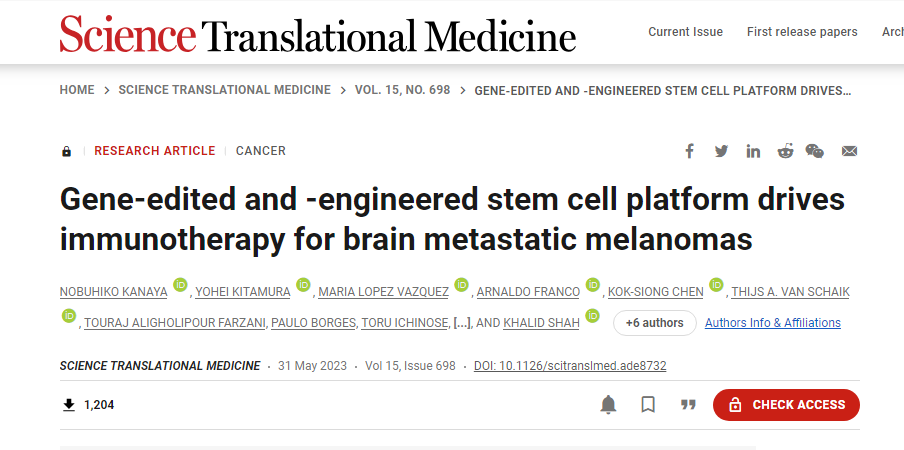Share article on LinkedIn
This screenshot has width=904, height=450.
(x=753, y=151)
